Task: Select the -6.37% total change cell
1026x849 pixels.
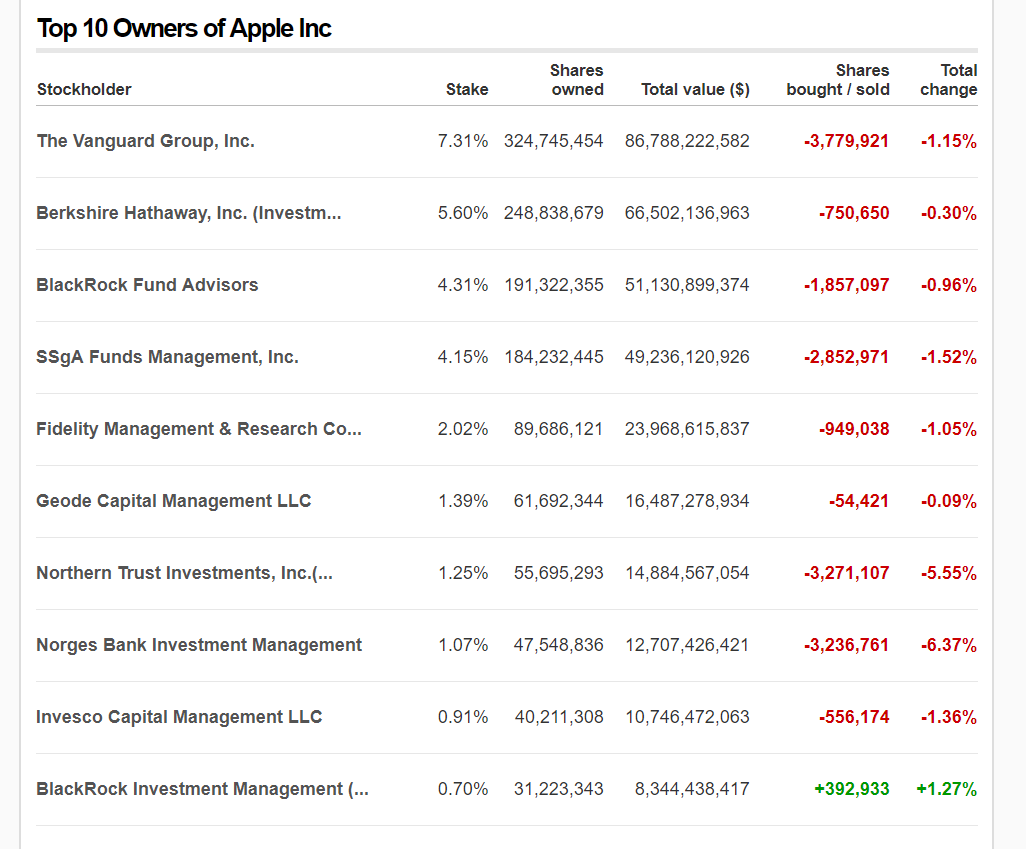Action: (x=949, y=645)
